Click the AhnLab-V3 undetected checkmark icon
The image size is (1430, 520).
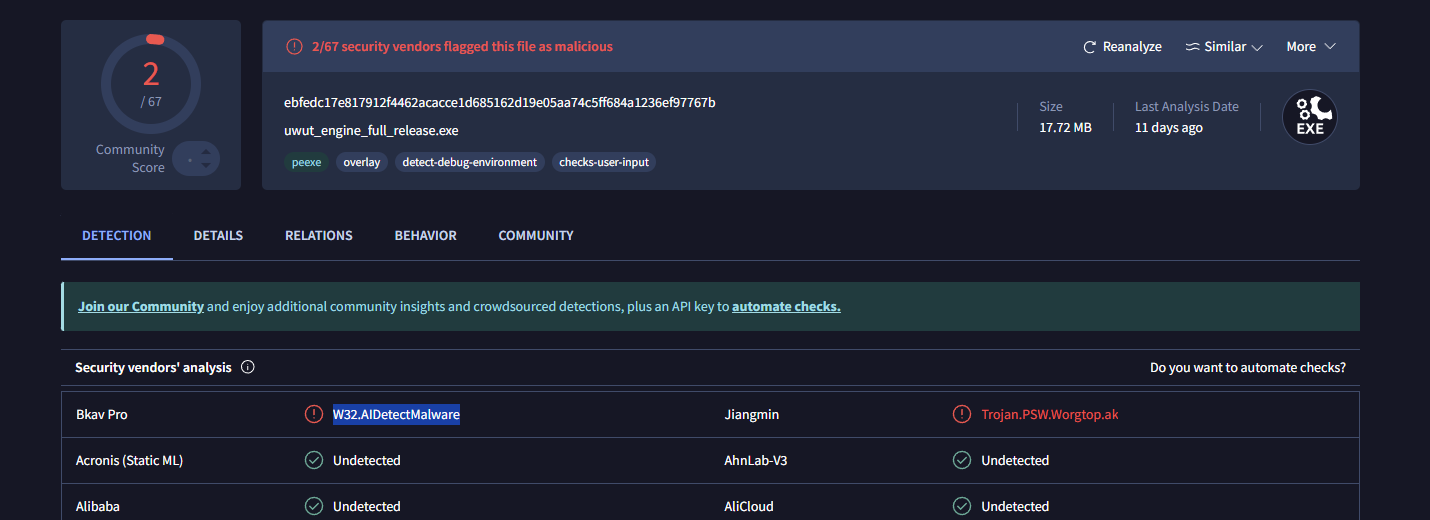click(962, 460)
